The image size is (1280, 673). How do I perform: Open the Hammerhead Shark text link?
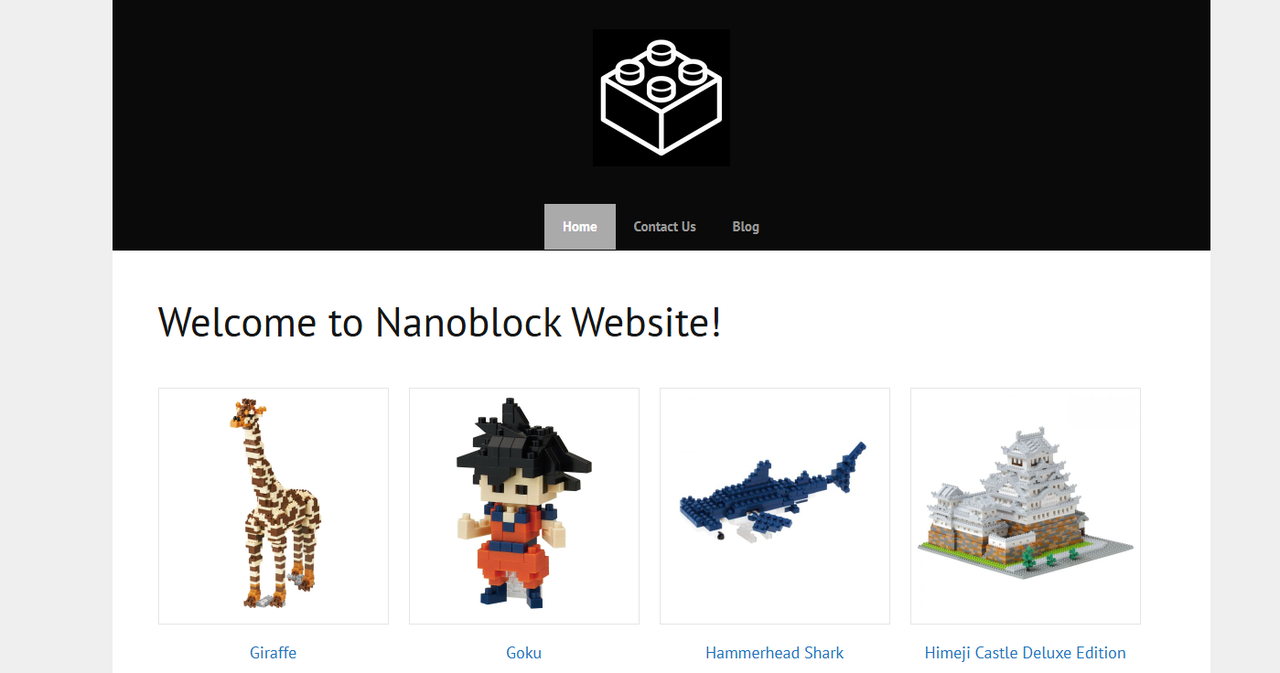775,653
